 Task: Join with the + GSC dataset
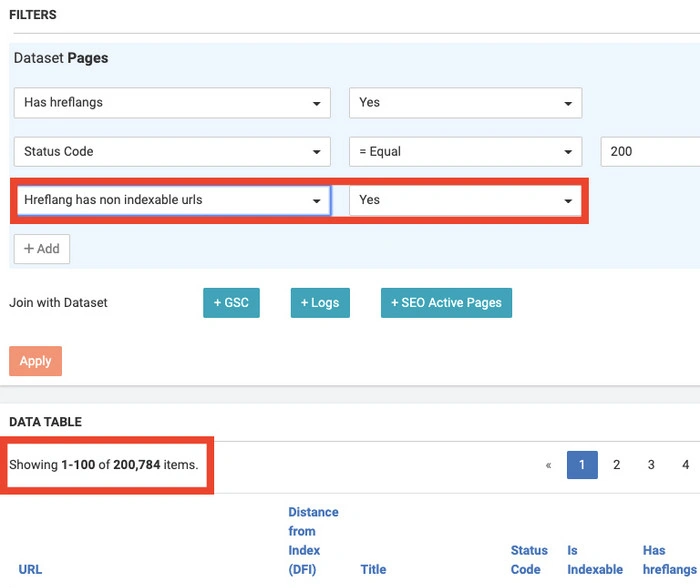[231, 303]
